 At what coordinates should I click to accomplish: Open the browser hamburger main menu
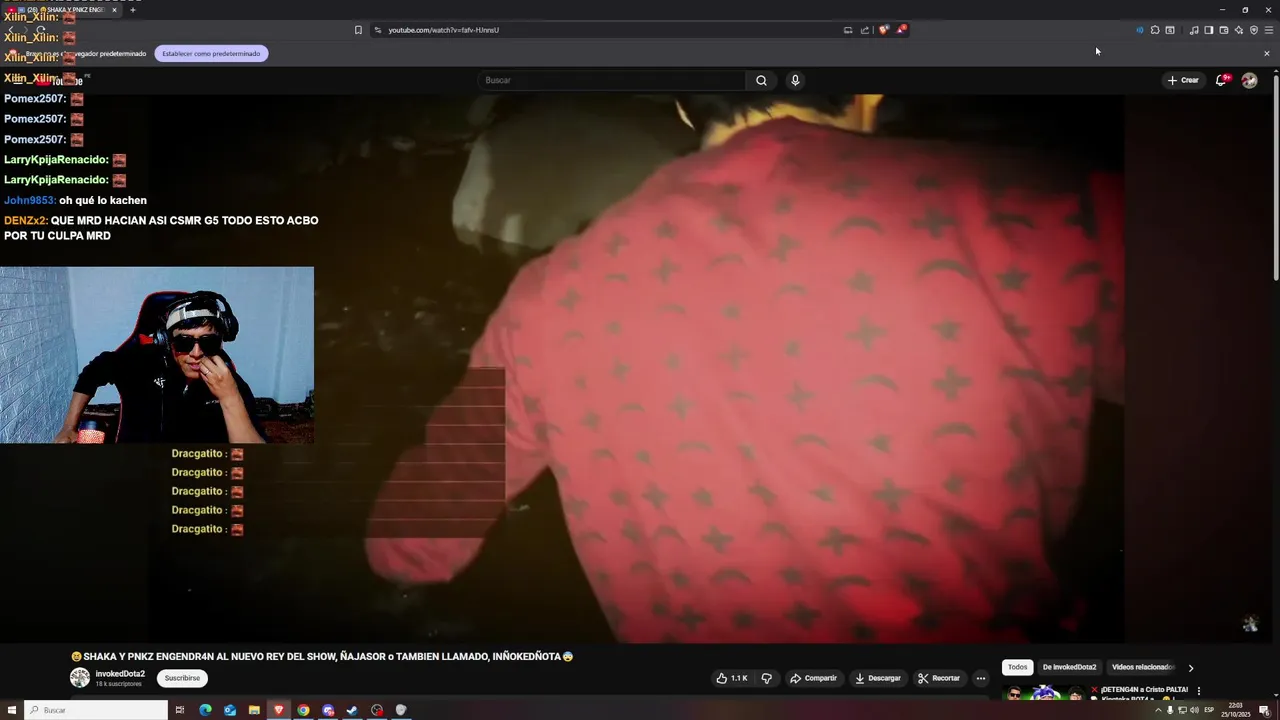coord(1269,30)
